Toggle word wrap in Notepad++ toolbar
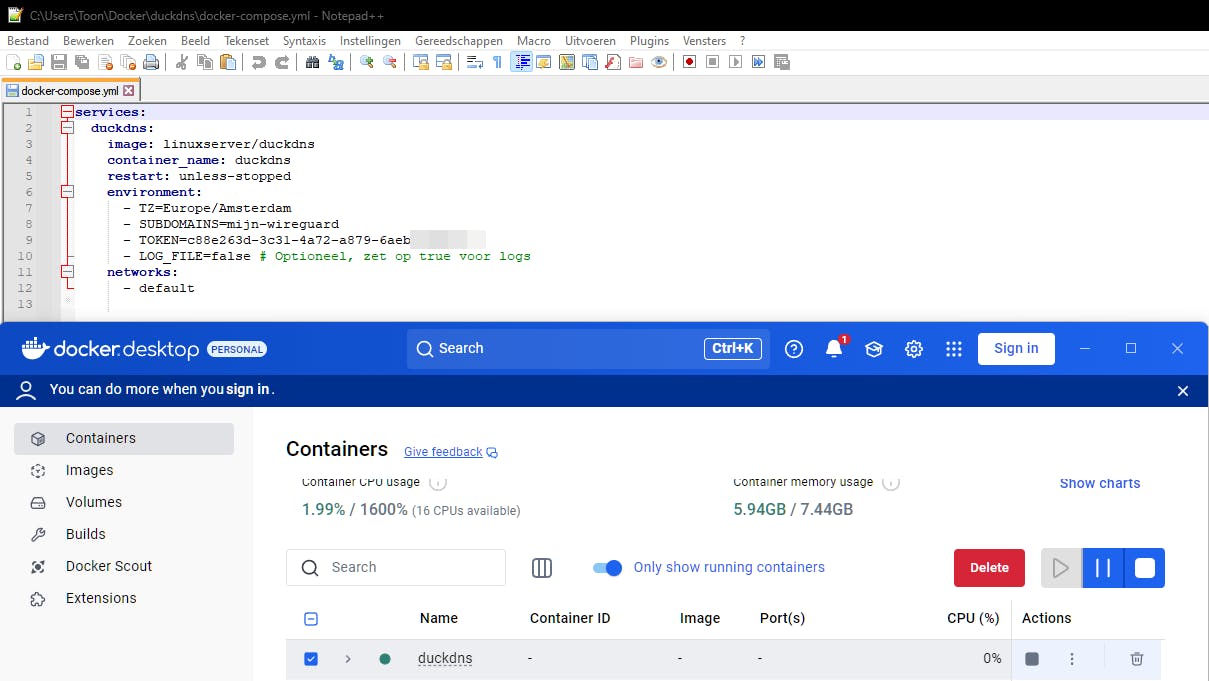Viewport: 1209px width, 681px height. coord(474,62)
